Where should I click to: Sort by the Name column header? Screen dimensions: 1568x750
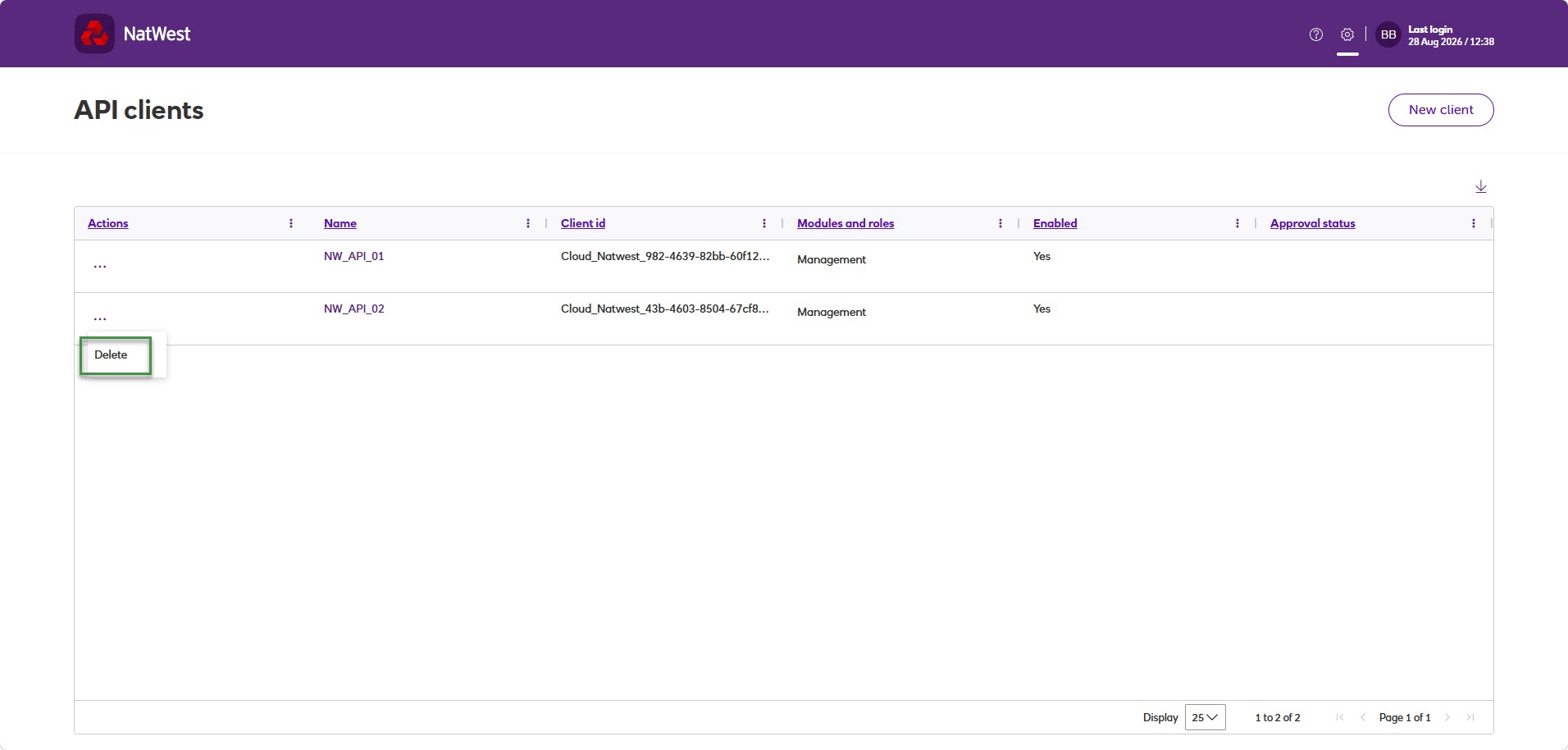(x=340, y=223)
